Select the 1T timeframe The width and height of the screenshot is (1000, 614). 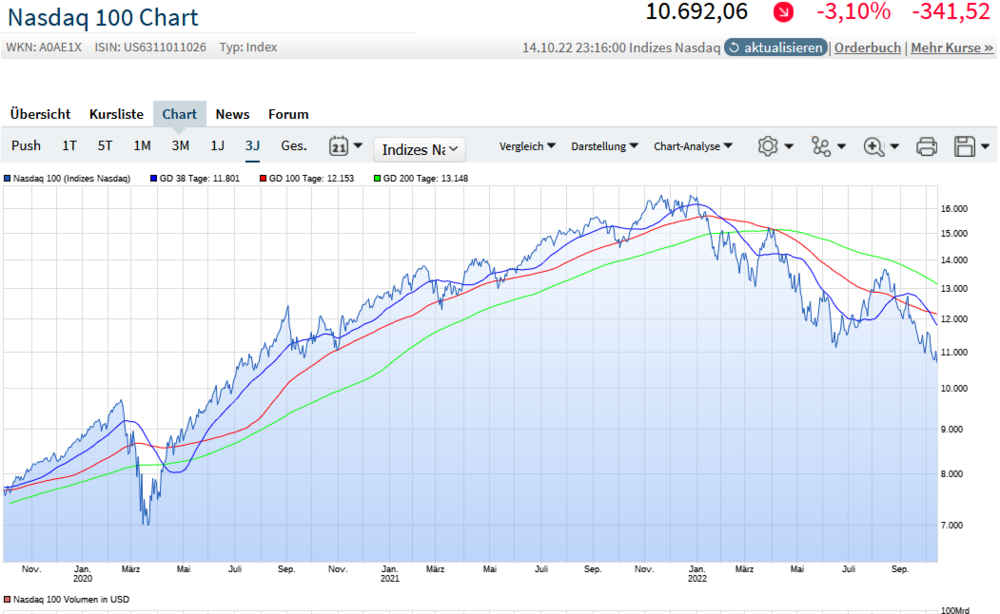click(x=69, y=145)
